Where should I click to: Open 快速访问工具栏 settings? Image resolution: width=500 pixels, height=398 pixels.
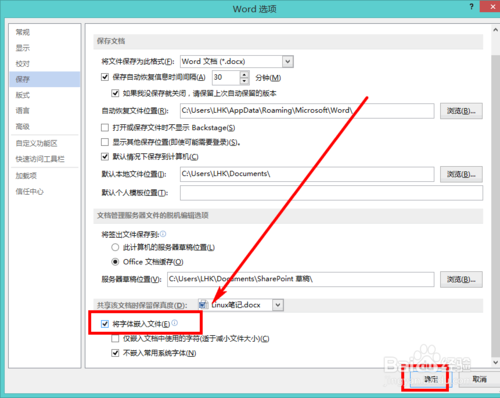coord(40,159)
